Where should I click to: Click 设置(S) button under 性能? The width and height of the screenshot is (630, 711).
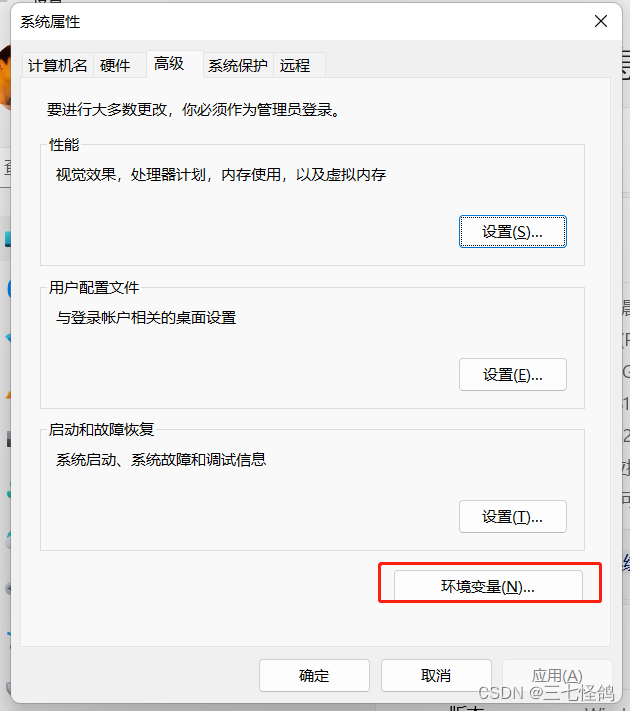(513, 232)
